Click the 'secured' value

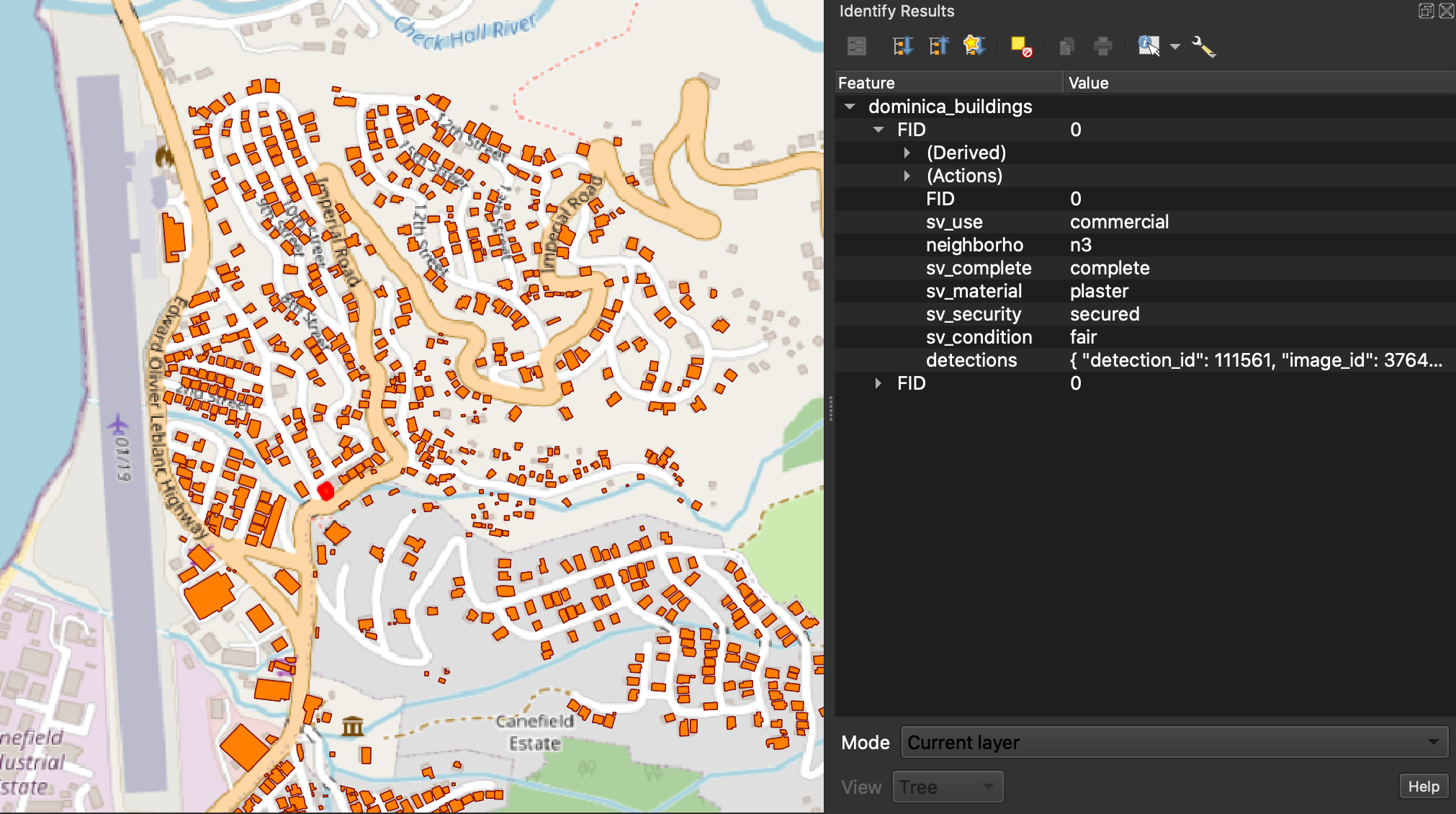click(x=1105, y=314)
